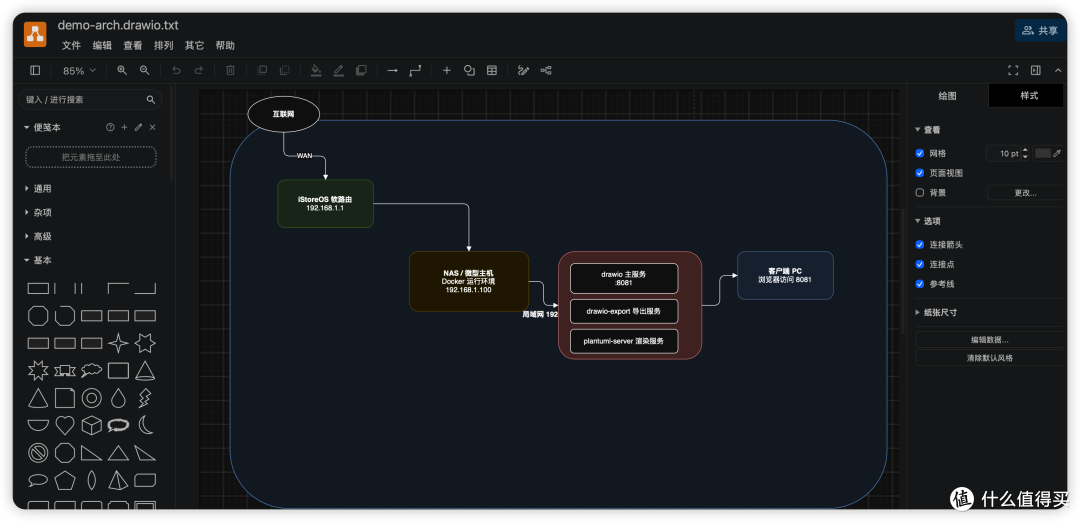Click the shapes insert icon in toolbar
Image resolution: width=1080 pixels, height=522 pixels.
[469, 70]
